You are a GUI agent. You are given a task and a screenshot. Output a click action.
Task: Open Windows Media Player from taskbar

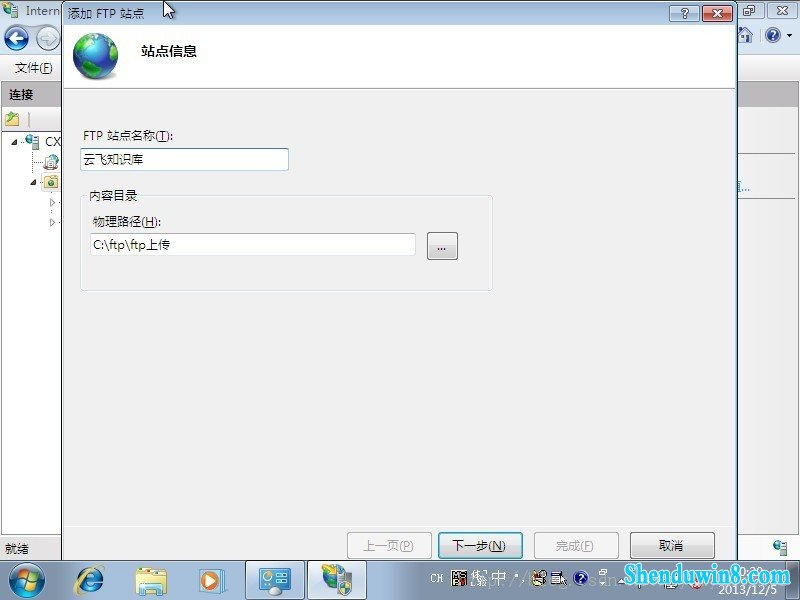(211, 581)
